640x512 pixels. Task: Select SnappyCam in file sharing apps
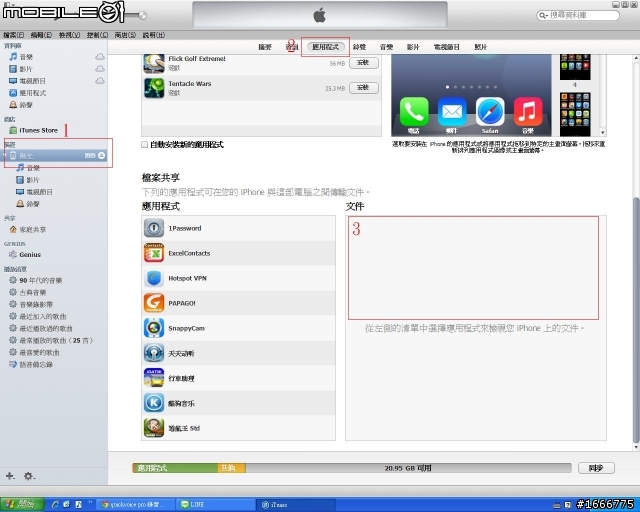tap(238, 328)
